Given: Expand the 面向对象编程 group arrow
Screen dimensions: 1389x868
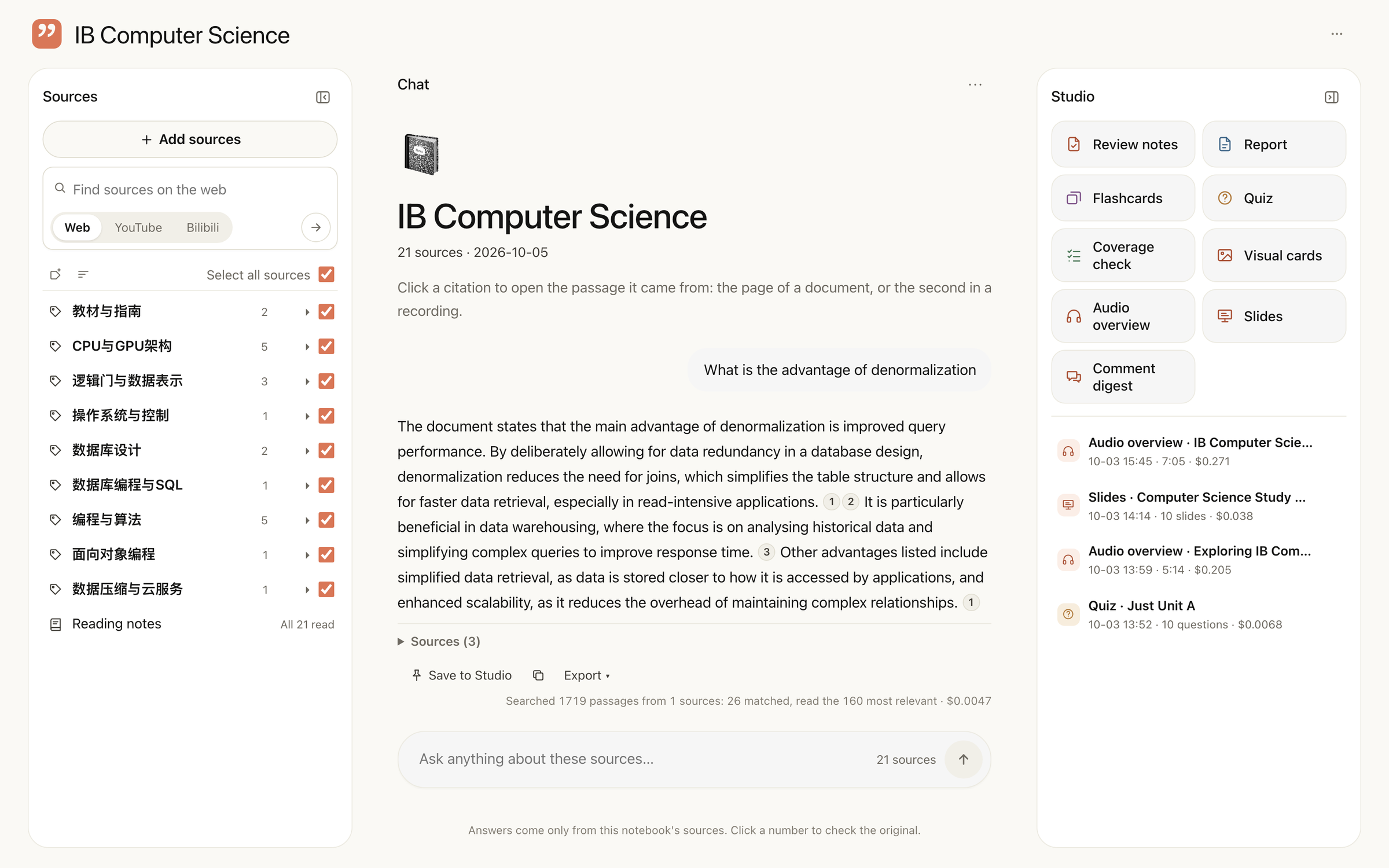Looking at the screenshot, I should coord(307,555).
